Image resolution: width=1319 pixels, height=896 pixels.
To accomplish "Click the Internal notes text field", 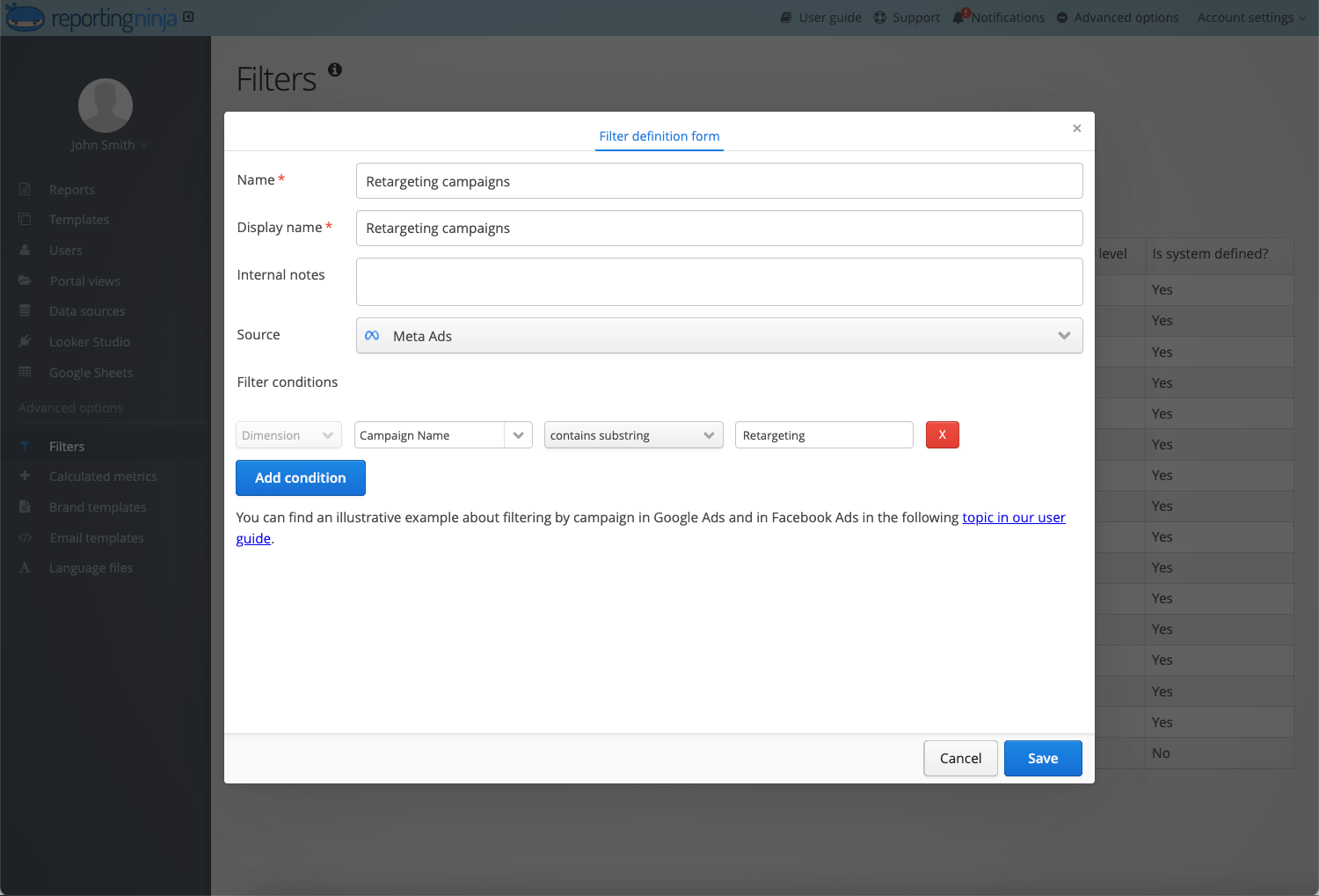I will (718, 281).
